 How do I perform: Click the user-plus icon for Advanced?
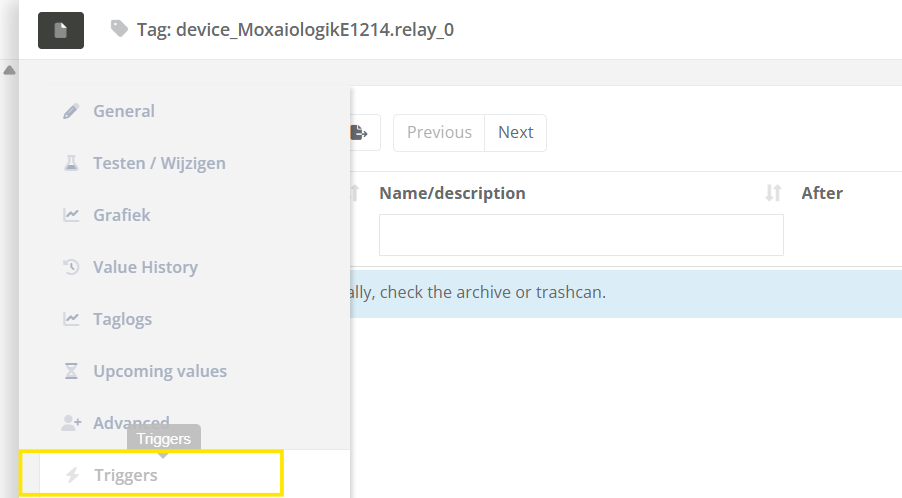(x=71, y=423)
